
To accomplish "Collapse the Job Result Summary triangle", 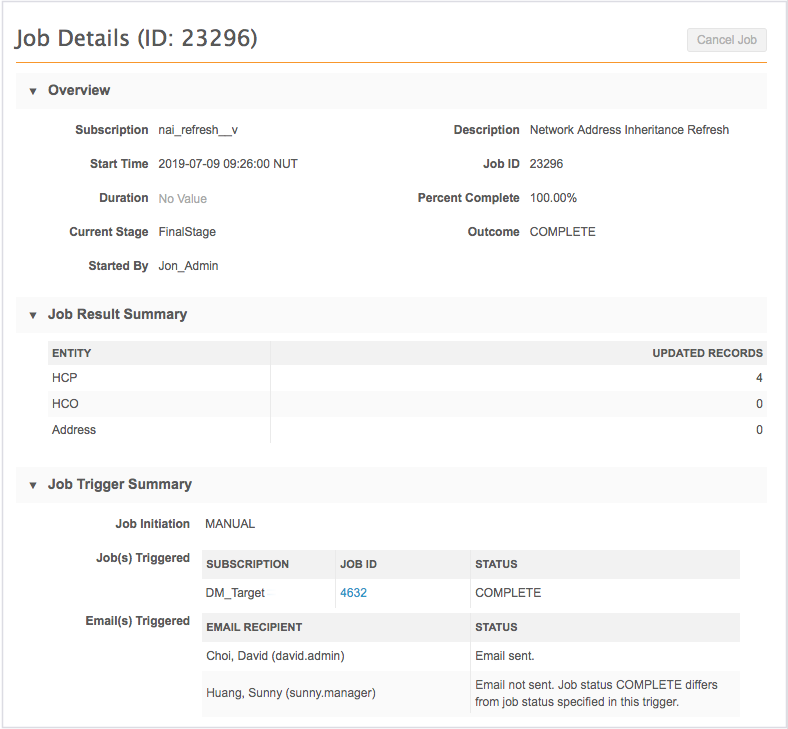I will click(33, 315).
